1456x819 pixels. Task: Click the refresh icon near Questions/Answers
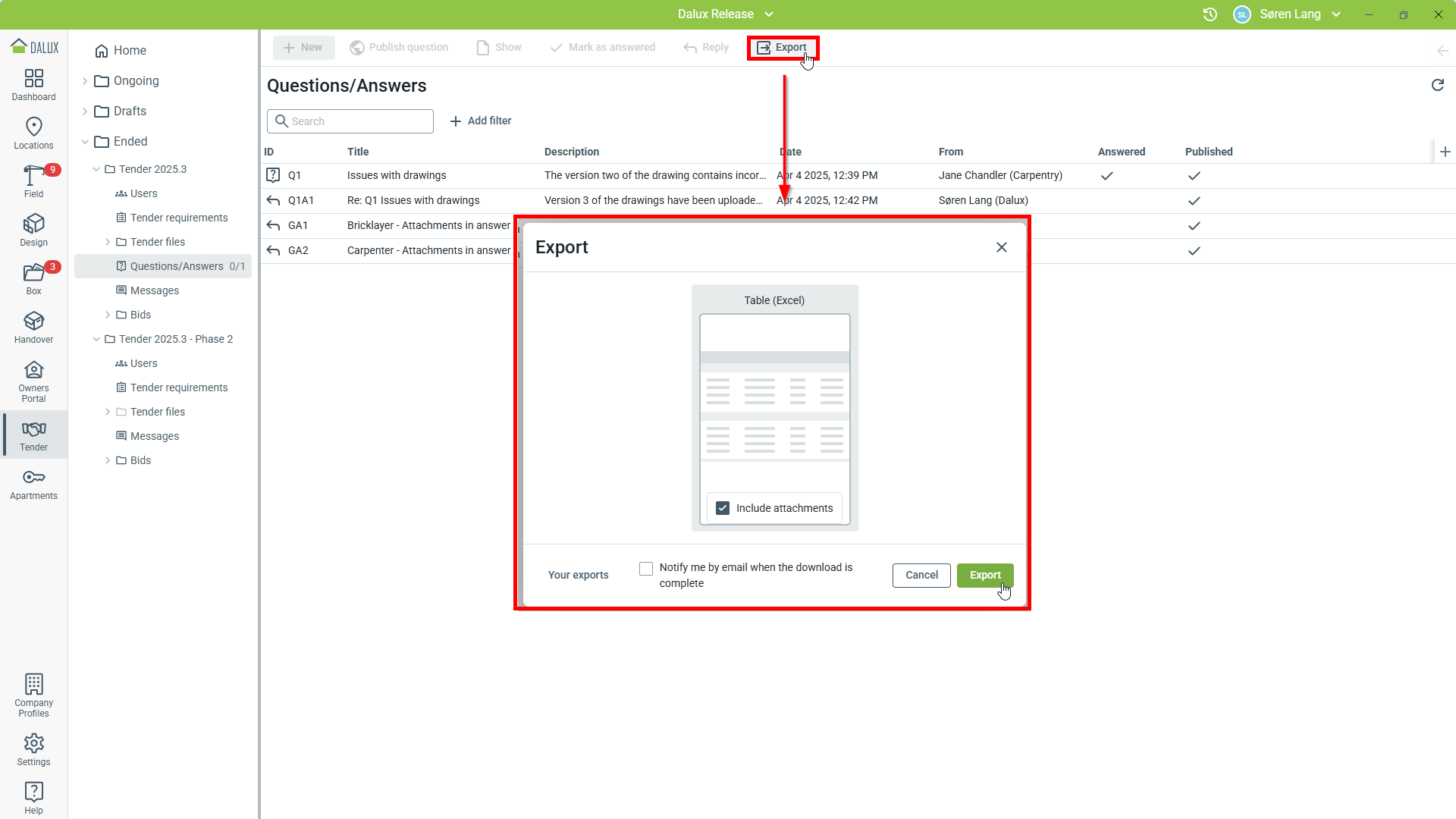coord(1437,85)
